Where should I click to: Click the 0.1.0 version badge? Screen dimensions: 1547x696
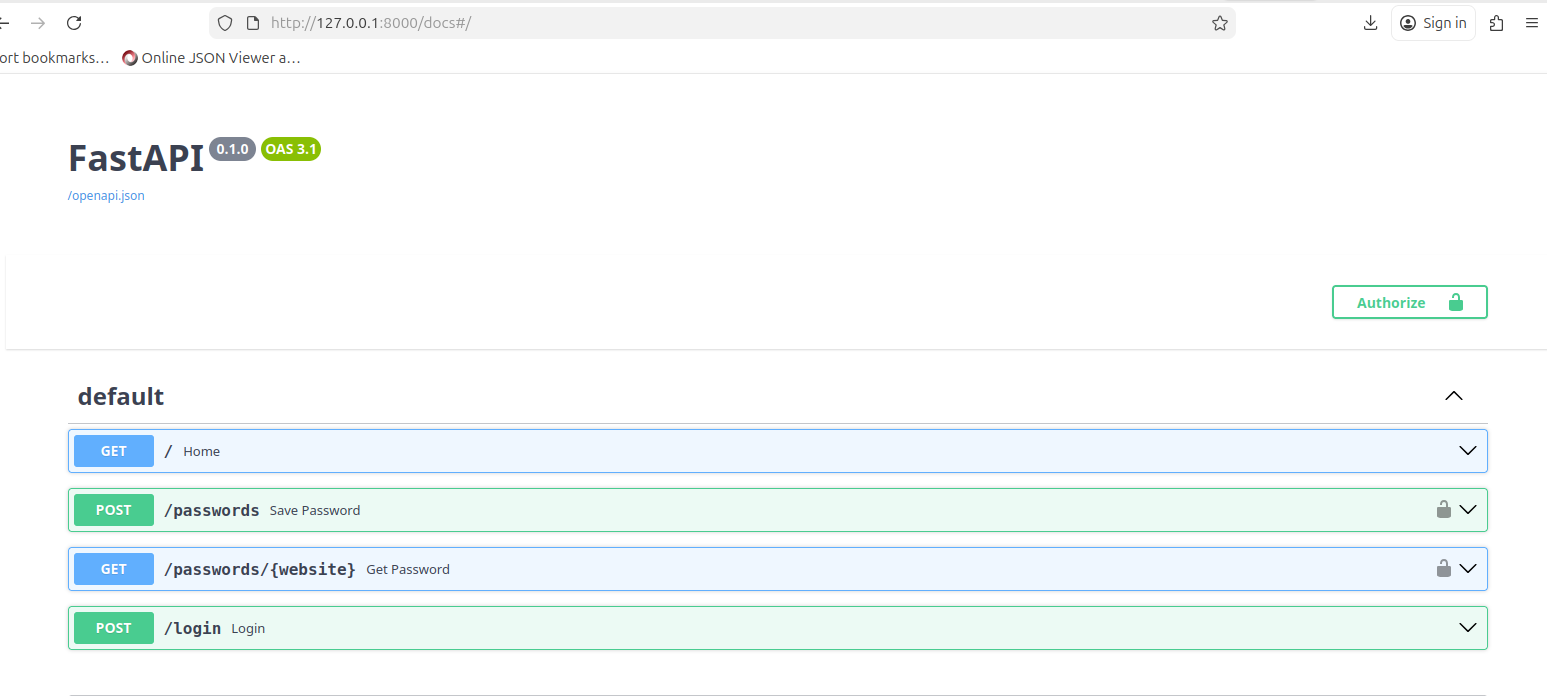tap(232, 149)
